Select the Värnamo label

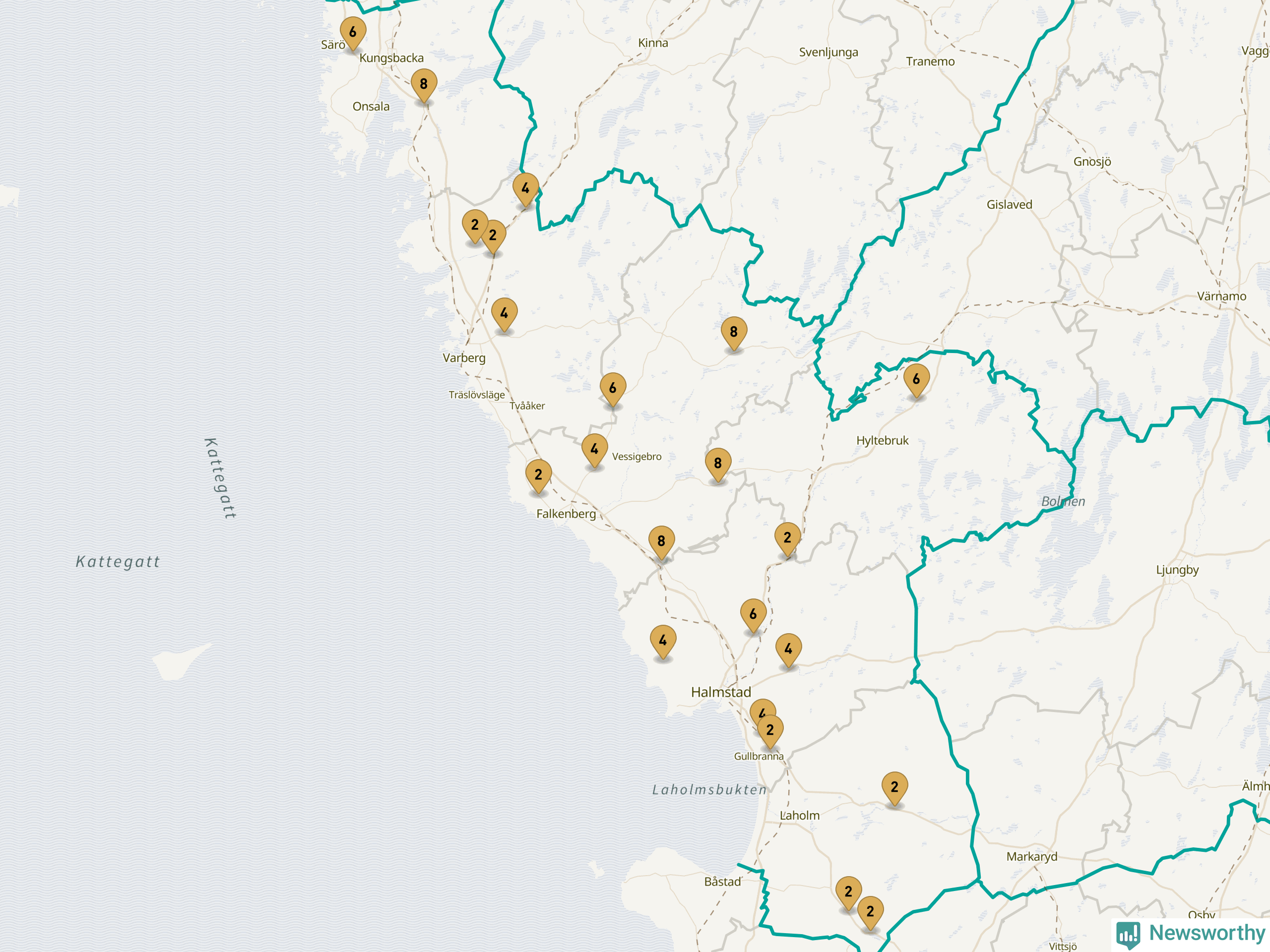pos(1222,297)
